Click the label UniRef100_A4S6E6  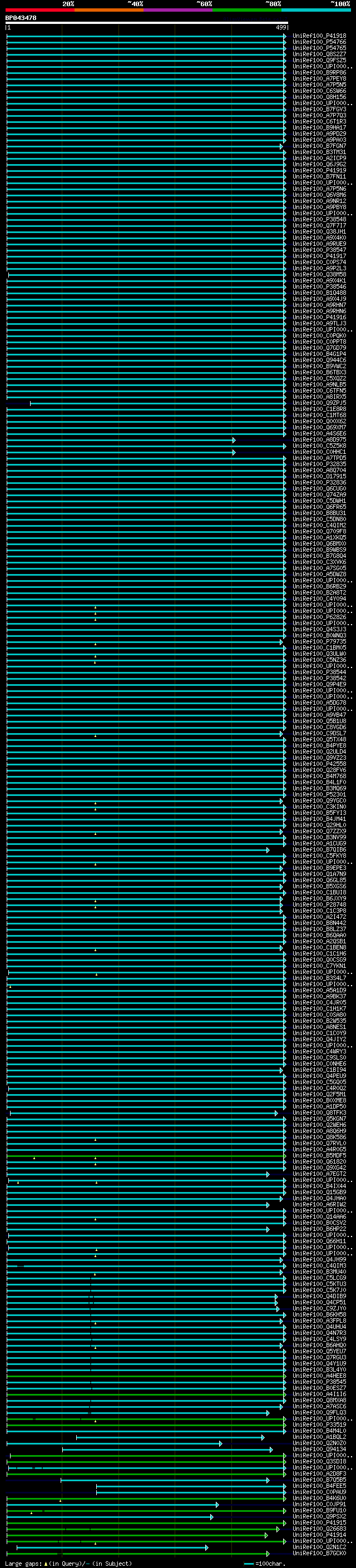(x=319, y=434)
